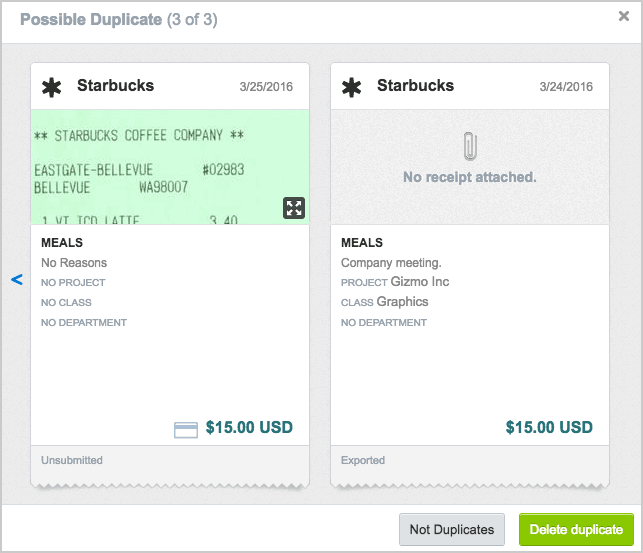Image resolution: width=643 pixels, height=553 pixels.
Task: Close the Possible Duplicate dialog
Action: click(624, 16)
